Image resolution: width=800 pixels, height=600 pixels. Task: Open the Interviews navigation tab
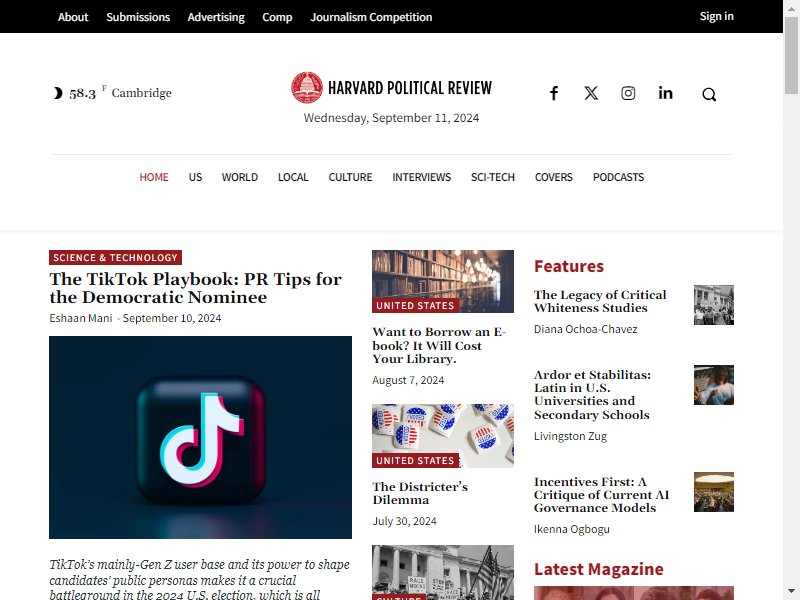click(x=421, y=177)
